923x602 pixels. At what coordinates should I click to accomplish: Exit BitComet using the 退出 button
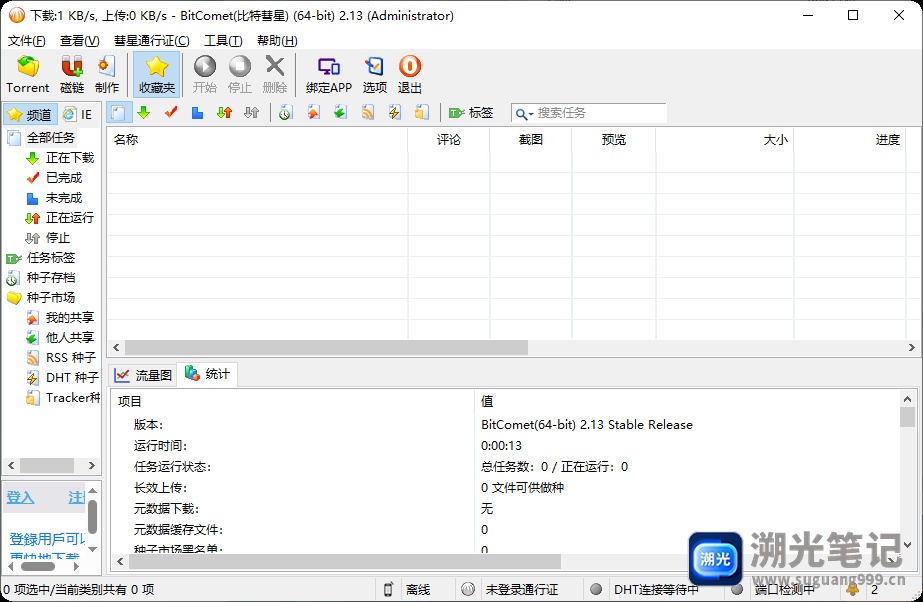[410, 74]
